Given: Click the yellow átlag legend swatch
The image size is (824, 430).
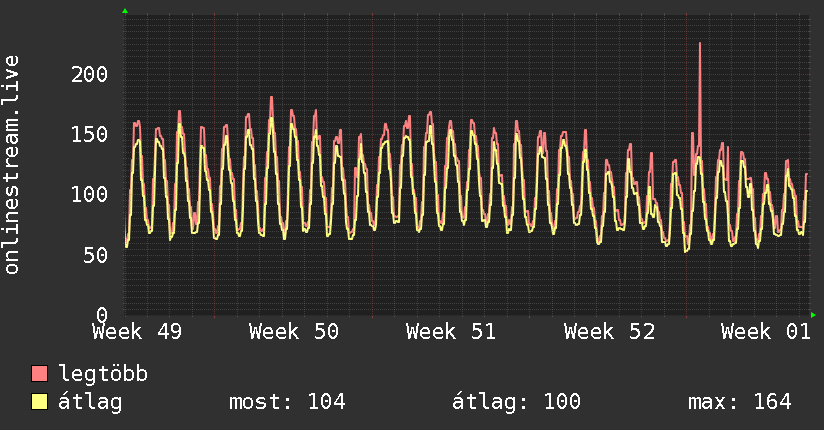Looking at the screenshot, I should point(39,401).
